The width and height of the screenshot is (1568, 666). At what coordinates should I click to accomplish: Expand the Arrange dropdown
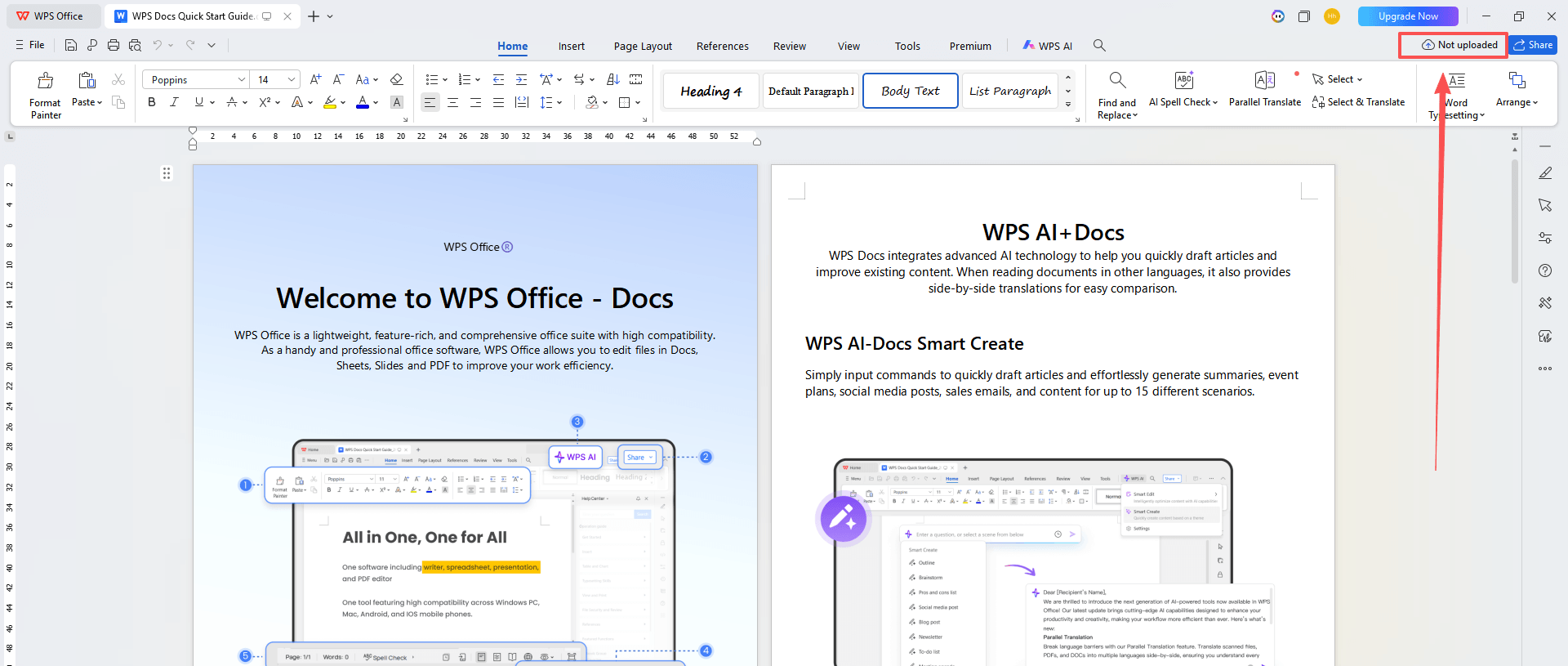pos(1517,102)
